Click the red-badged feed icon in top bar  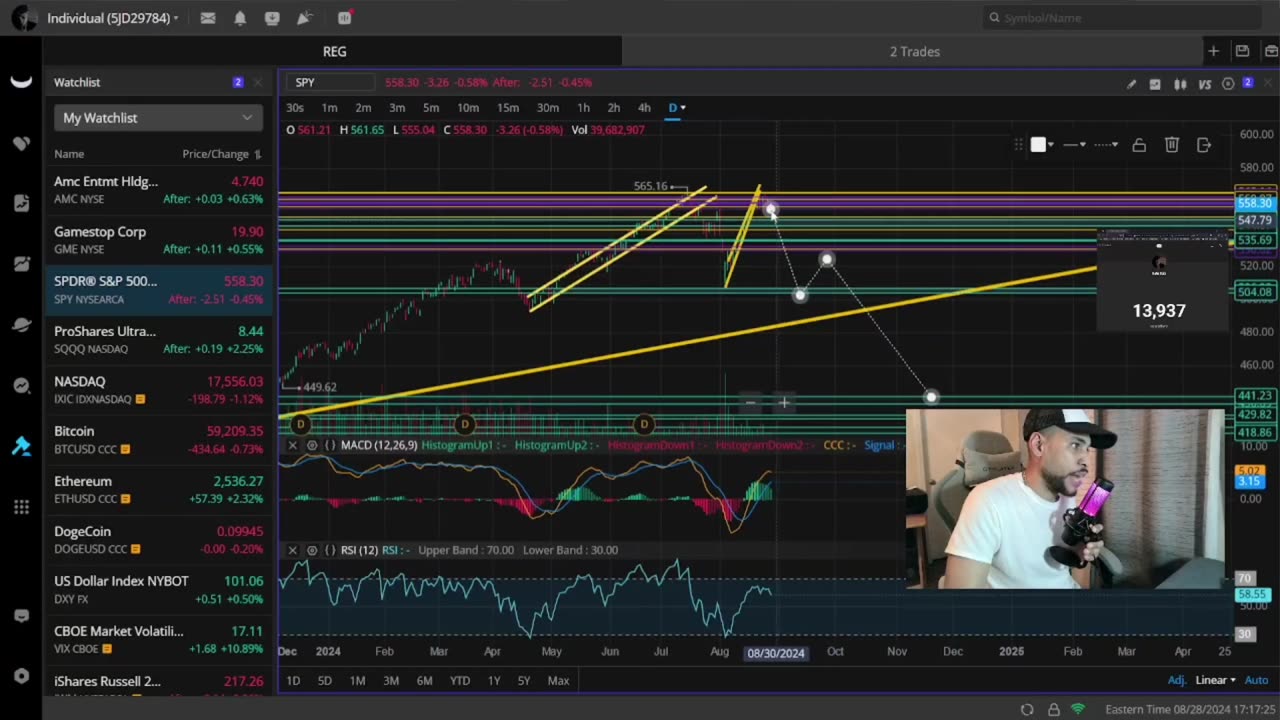345,18
